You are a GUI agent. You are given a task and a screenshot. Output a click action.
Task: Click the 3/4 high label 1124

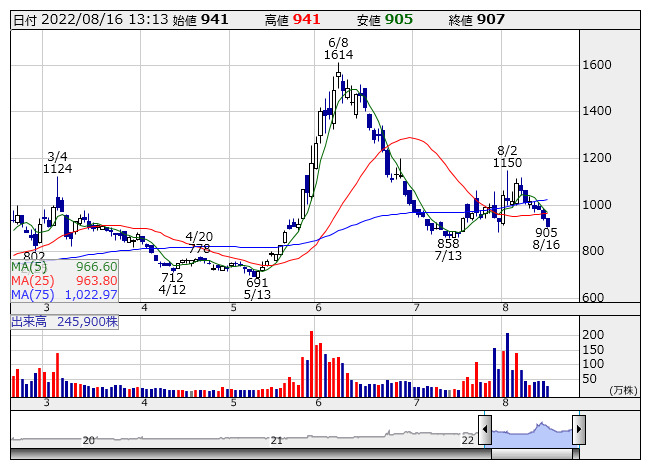58,169
